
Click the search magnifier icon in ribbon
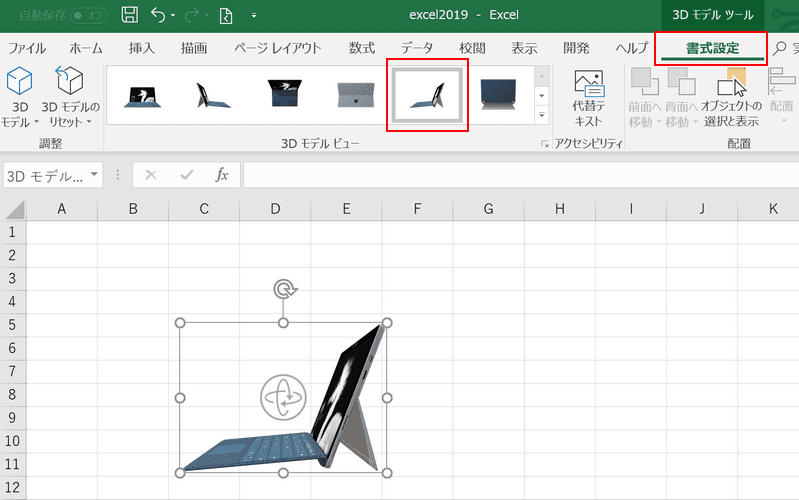click(779, 48)
